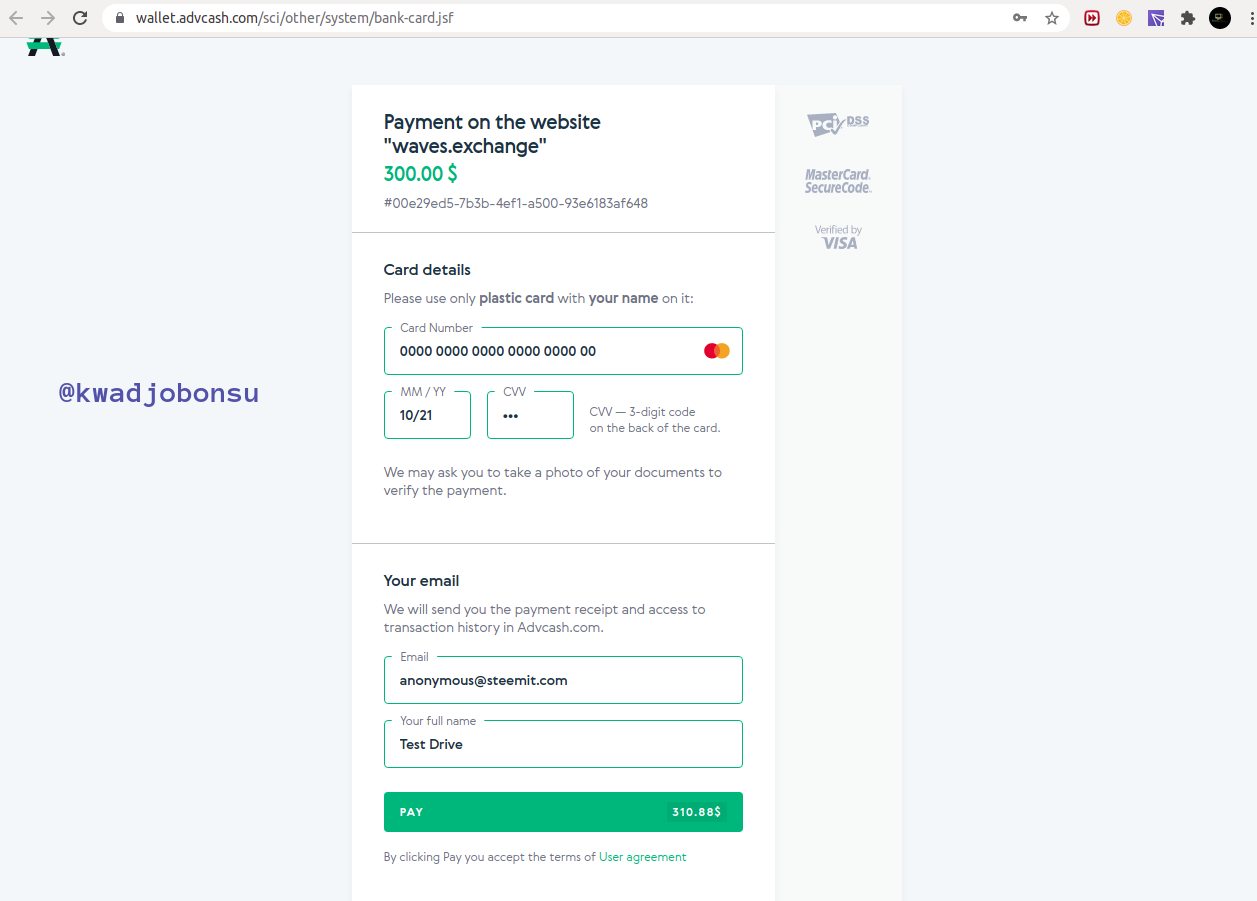This screenshot has width=1257, height=901.
Task: Reload the page with the refresh icon
Action: [81, 18]
